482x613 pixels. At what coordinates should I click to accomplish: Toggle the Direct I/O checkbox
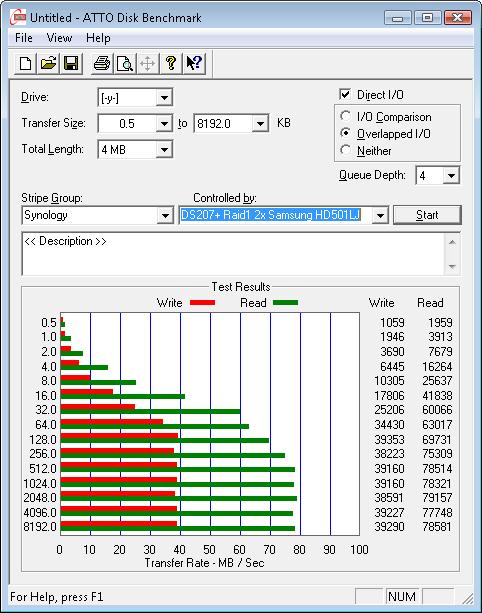tap(345, 94)
